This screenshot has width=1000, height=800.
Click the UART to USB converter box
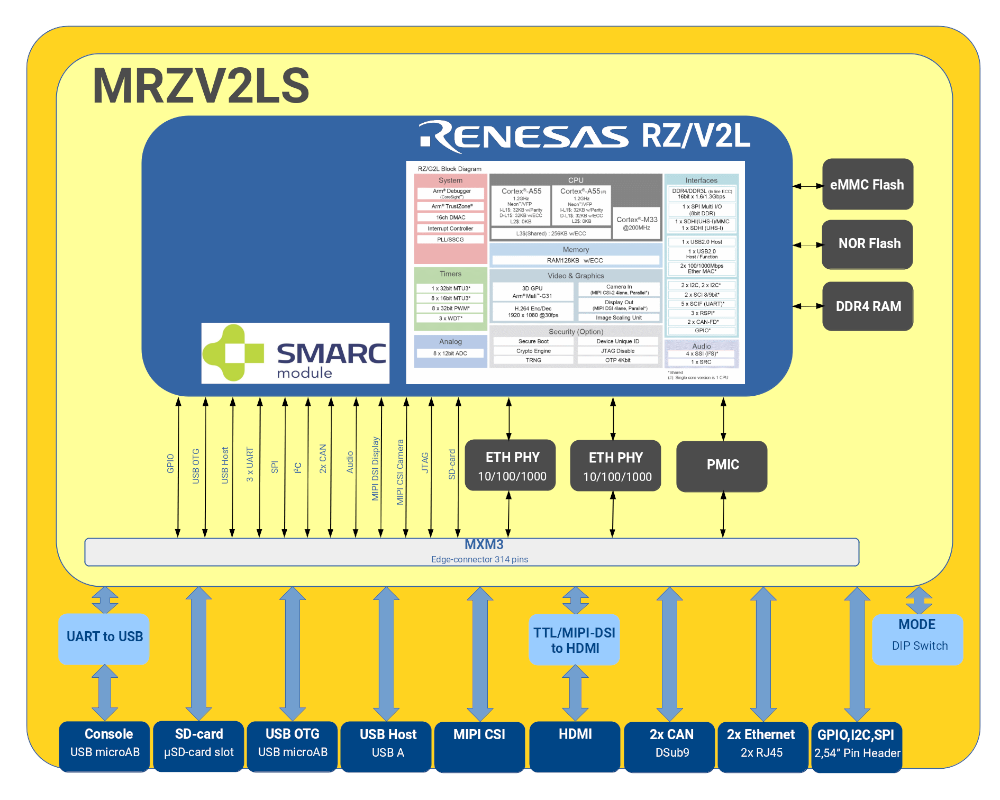tap(106, 637)
